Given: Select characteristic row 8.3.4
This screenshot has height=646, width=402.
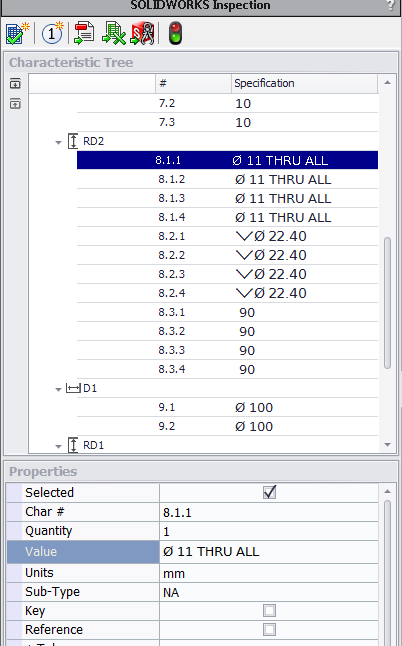Looking at the screenshot, I should coord(227,369).
